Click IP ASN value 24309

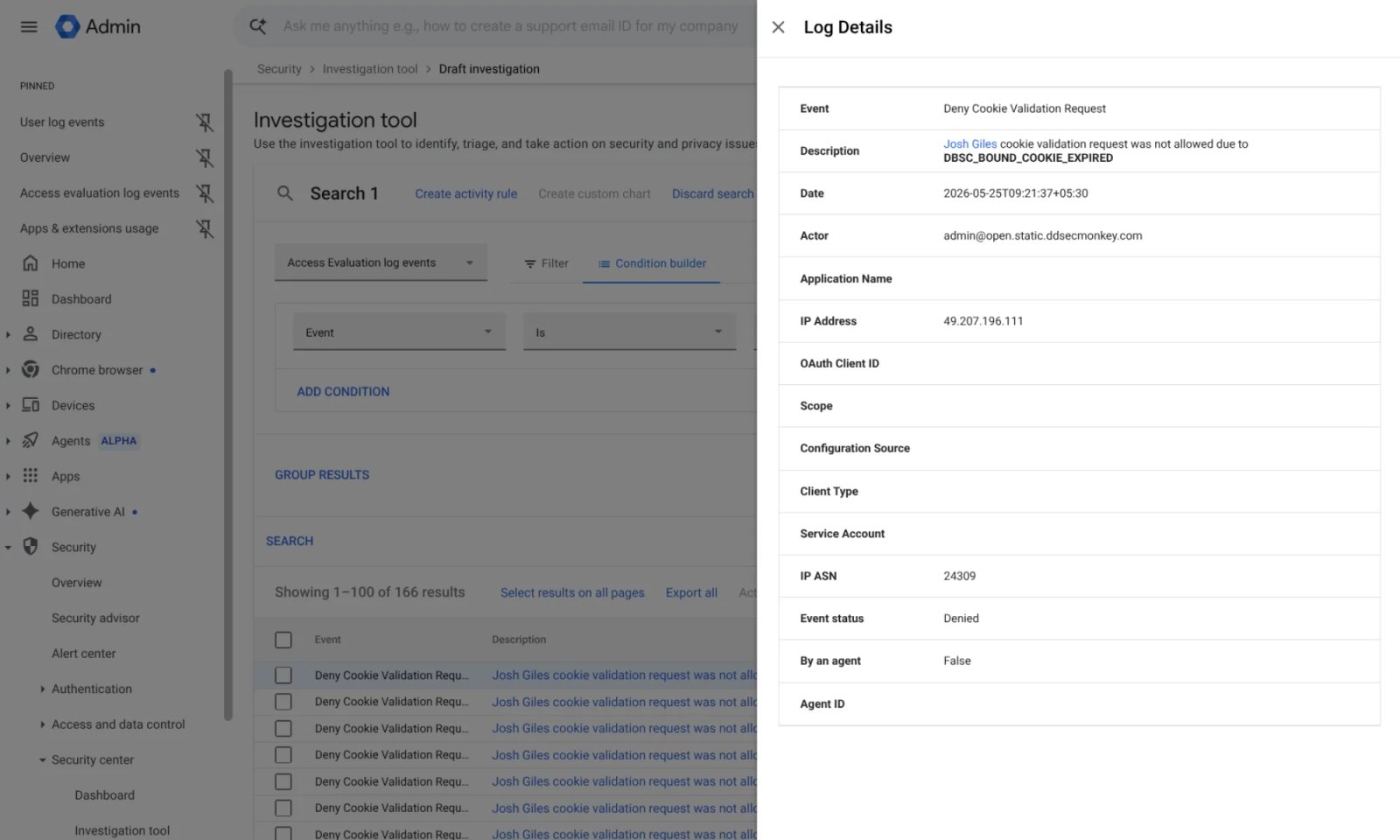point(959,576)
